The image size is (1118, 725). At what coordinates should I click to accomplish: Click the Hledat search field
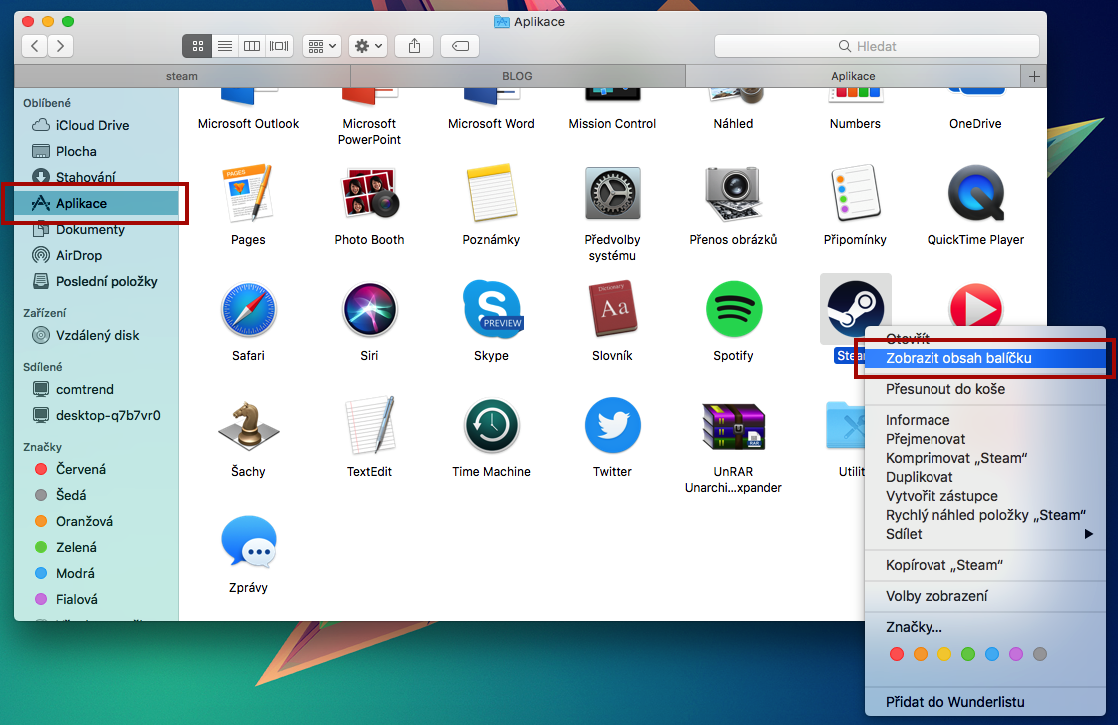(x=876, y=46)
